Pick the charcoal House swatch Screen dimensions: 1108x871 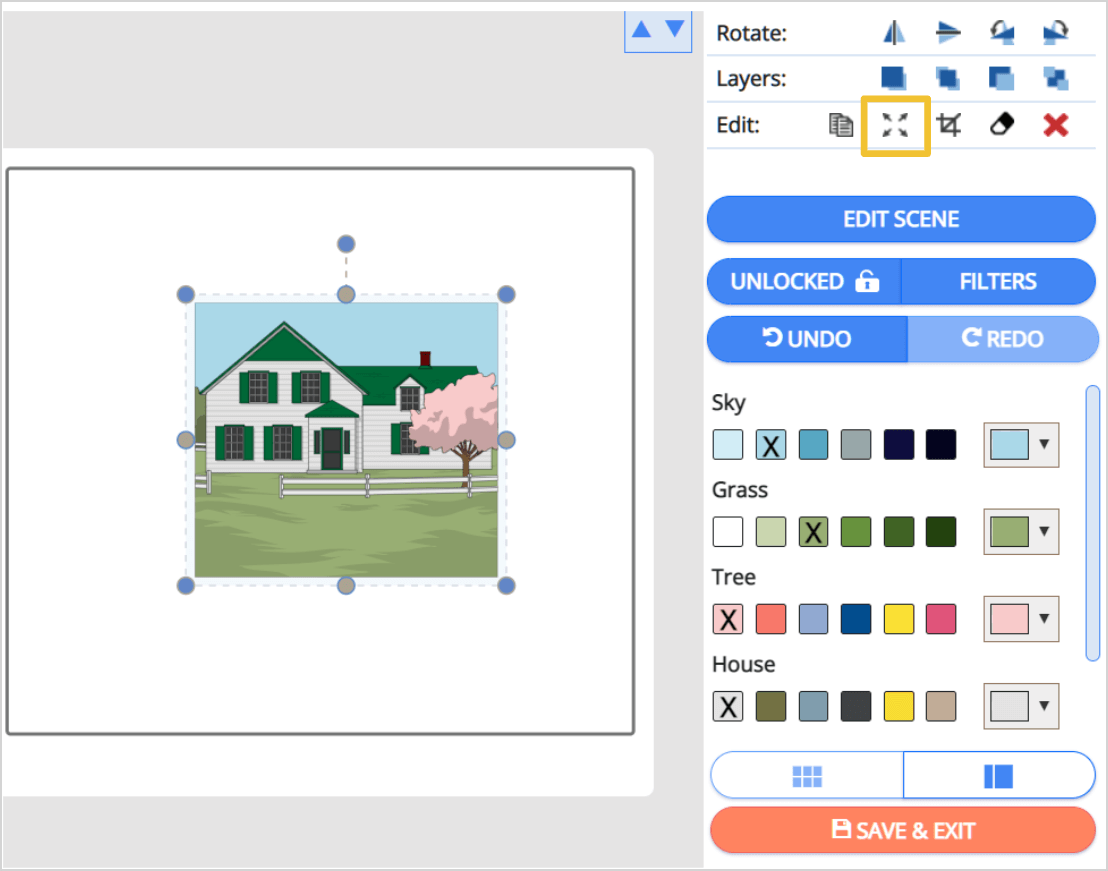[856, 706]
